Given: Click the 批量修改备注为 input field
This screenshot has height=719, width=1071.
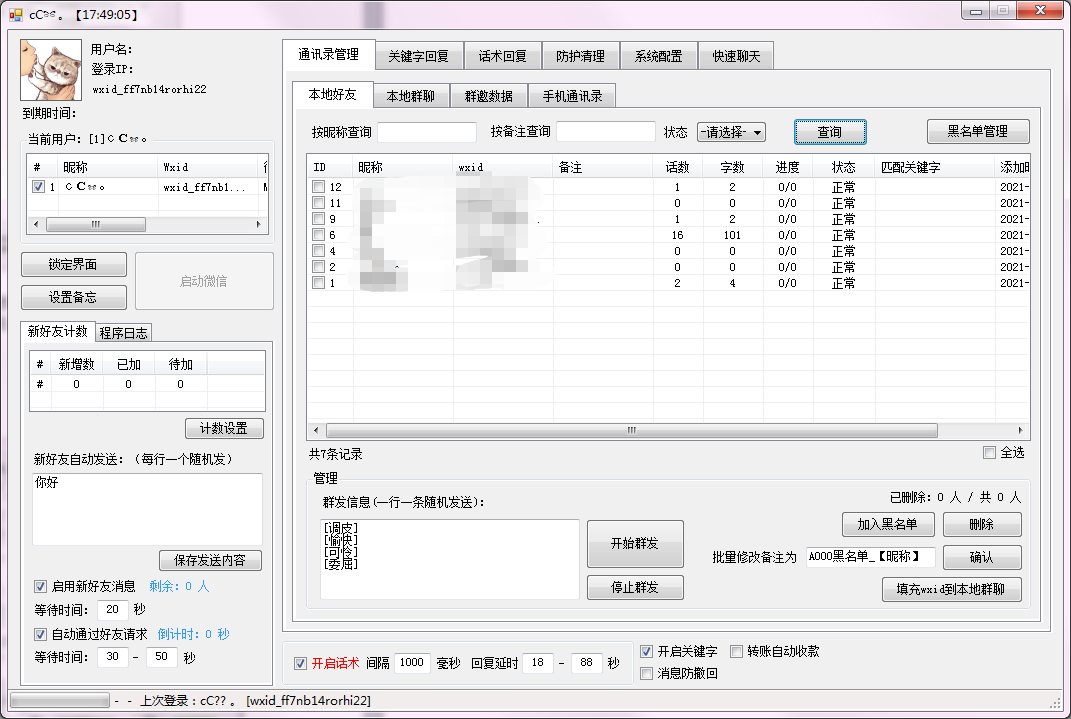Looking at the screenshot, I should pos(870,557).
